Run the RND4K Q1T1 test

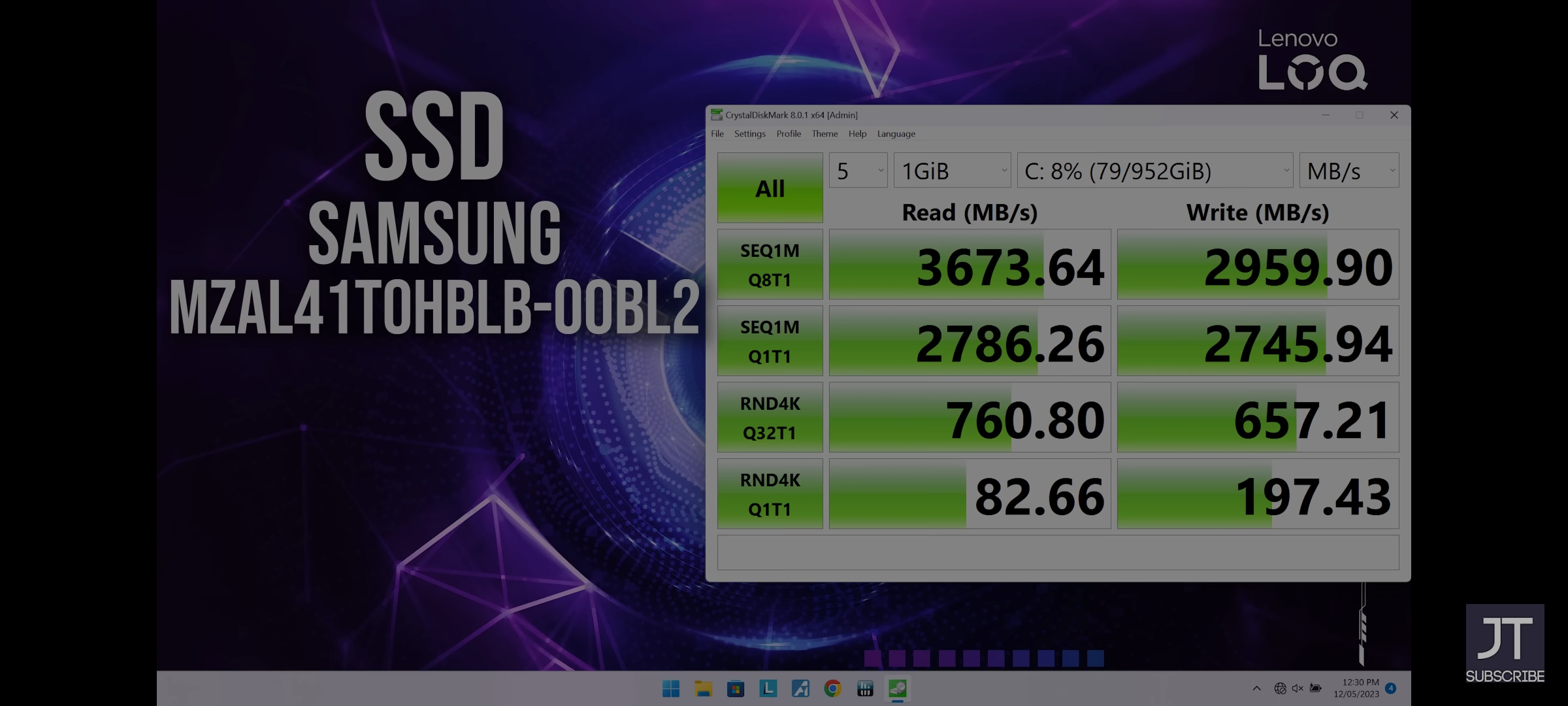[770, 494]
